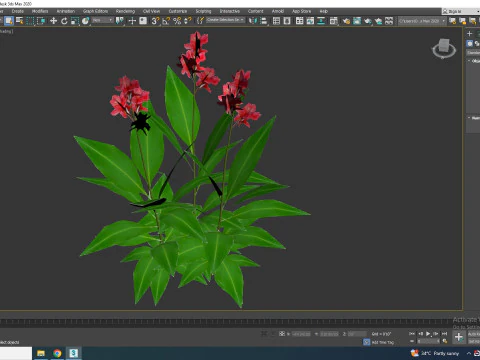This screenshot has height=360, width=480.
Task: Click Render in the Cloud teapot icon
Action: pos(378,21)
